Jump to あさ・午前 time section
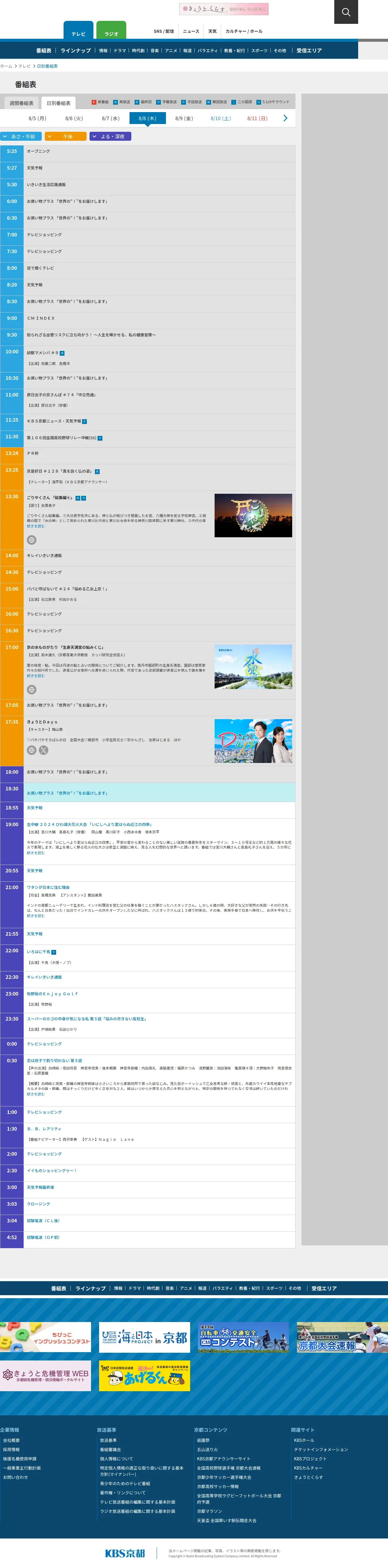The image size is (388, 1568). (21, 136)
